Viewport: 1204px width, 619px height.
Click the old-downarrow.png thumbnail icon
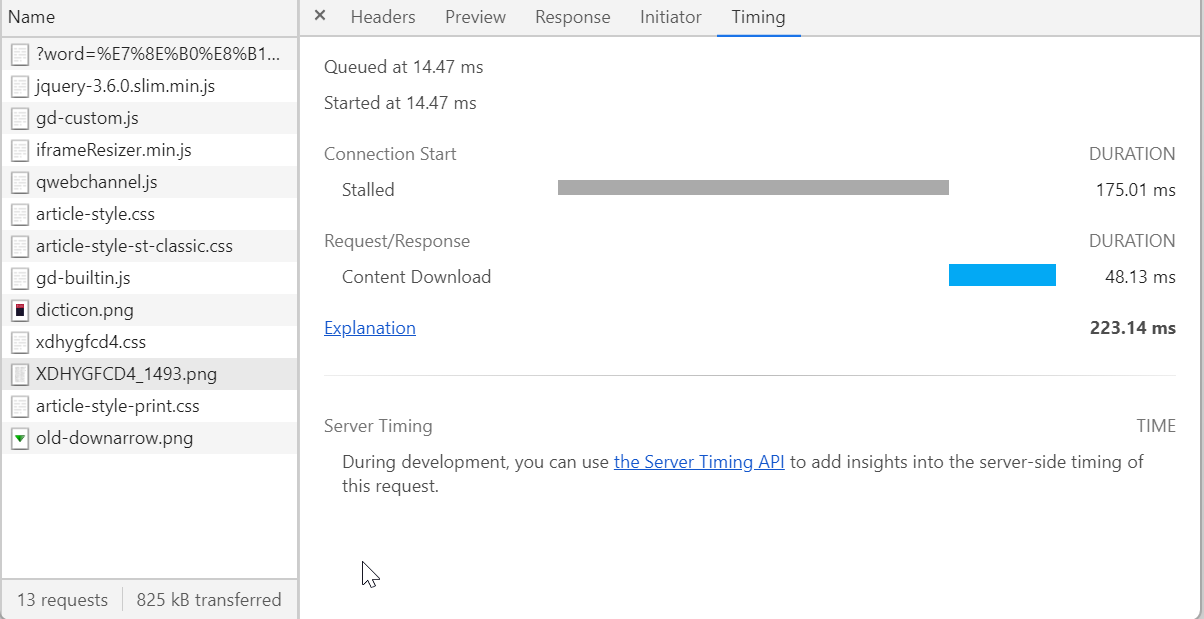pos(20,438)
